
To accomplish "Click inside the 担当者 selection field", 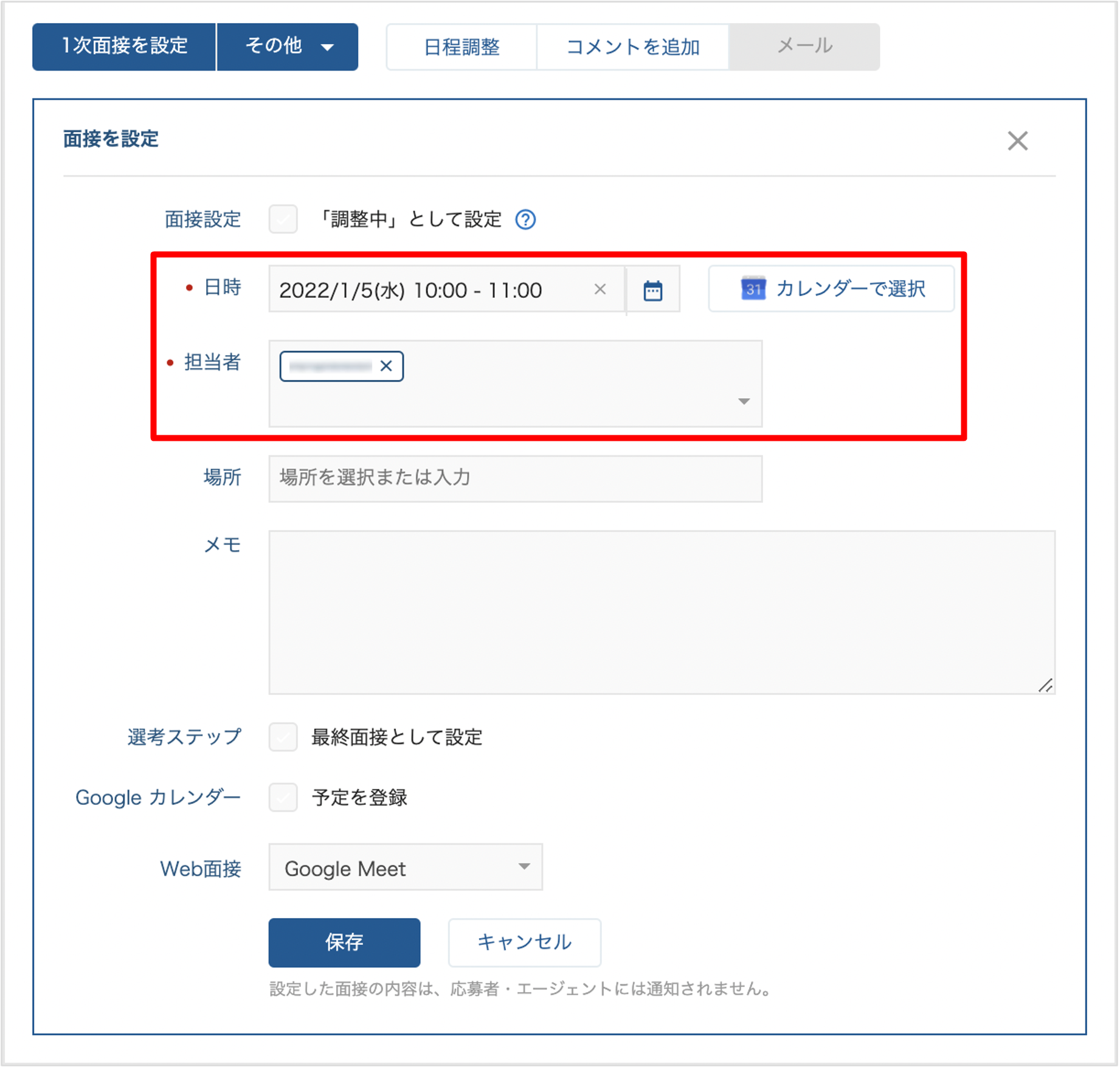I will pos(516,384).
